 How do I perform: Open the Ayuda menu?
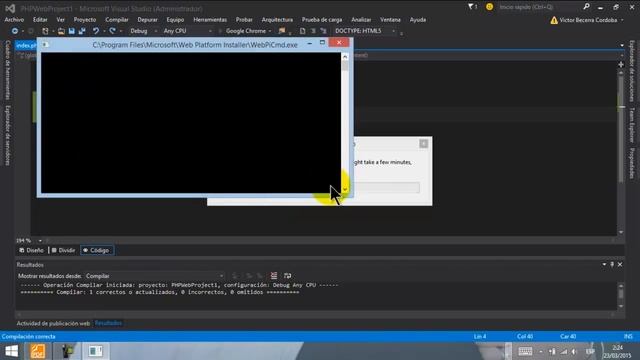(x=418, y=20)
